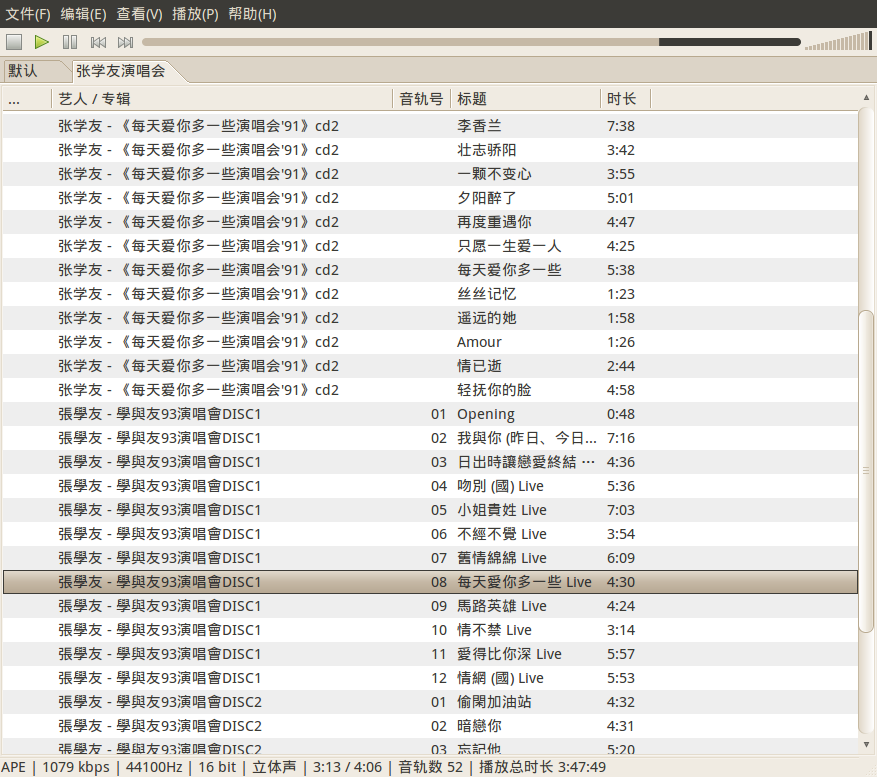This screenshot has width=877, height=777.
Task: Click 播放总时长 3:47:49 in status bar
Action: (543, 767)
